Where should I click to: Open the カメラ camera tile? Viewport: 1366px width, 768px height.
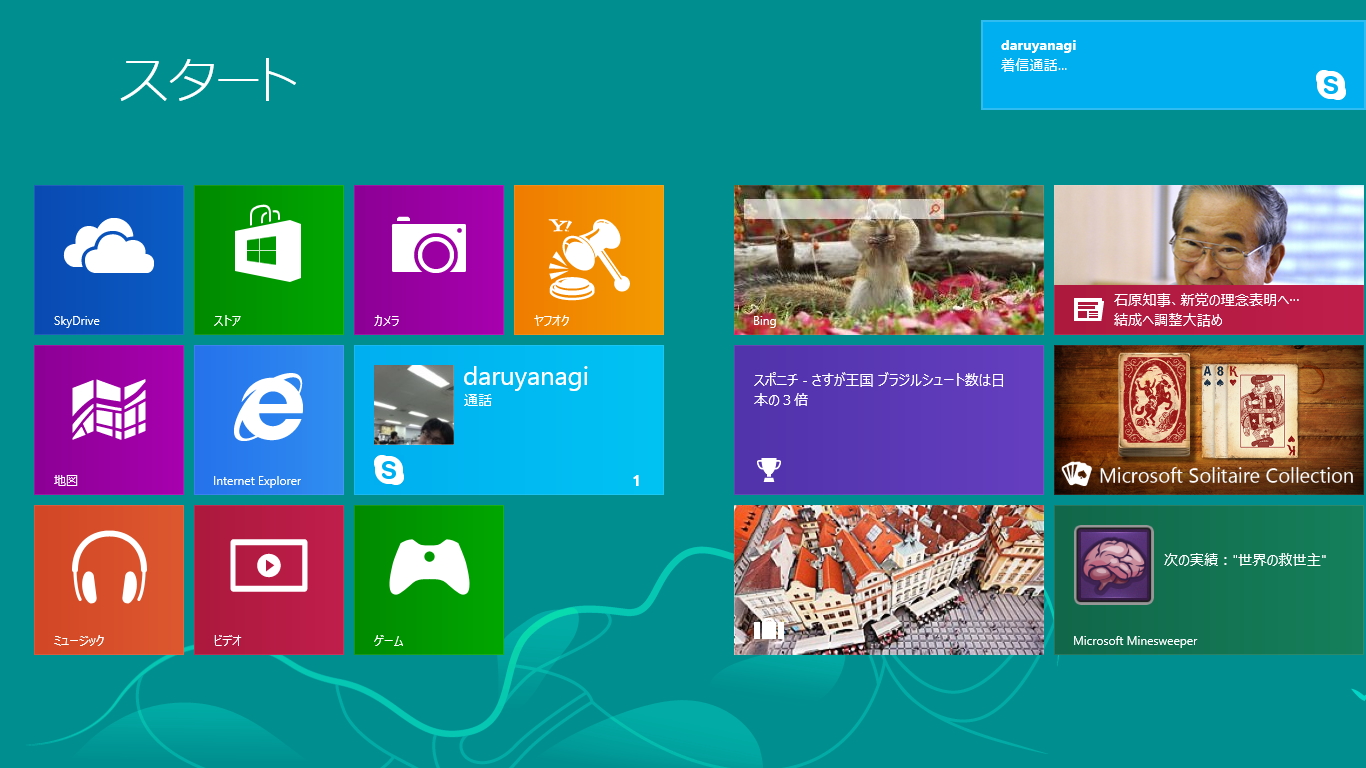(429, 260)
